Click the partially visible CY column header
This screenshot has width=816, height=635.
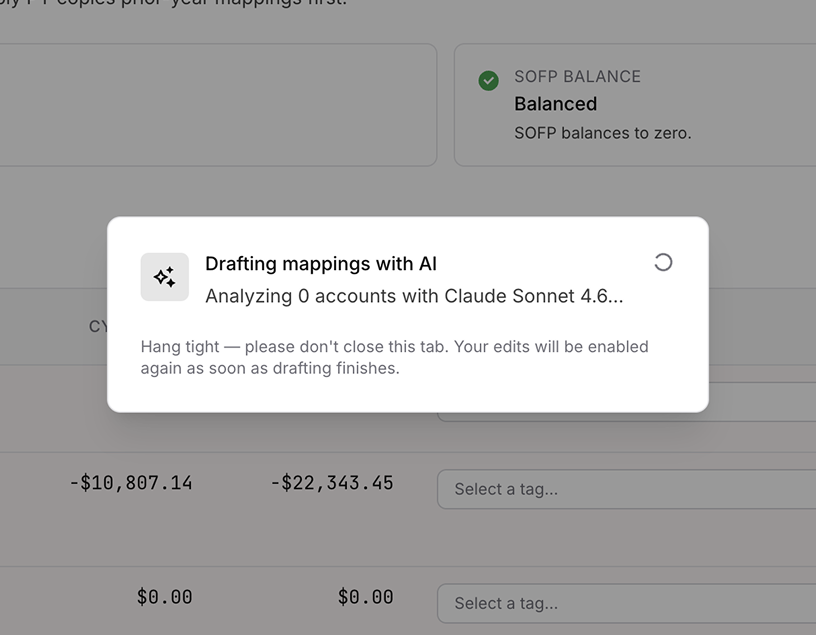pos(98,326)
